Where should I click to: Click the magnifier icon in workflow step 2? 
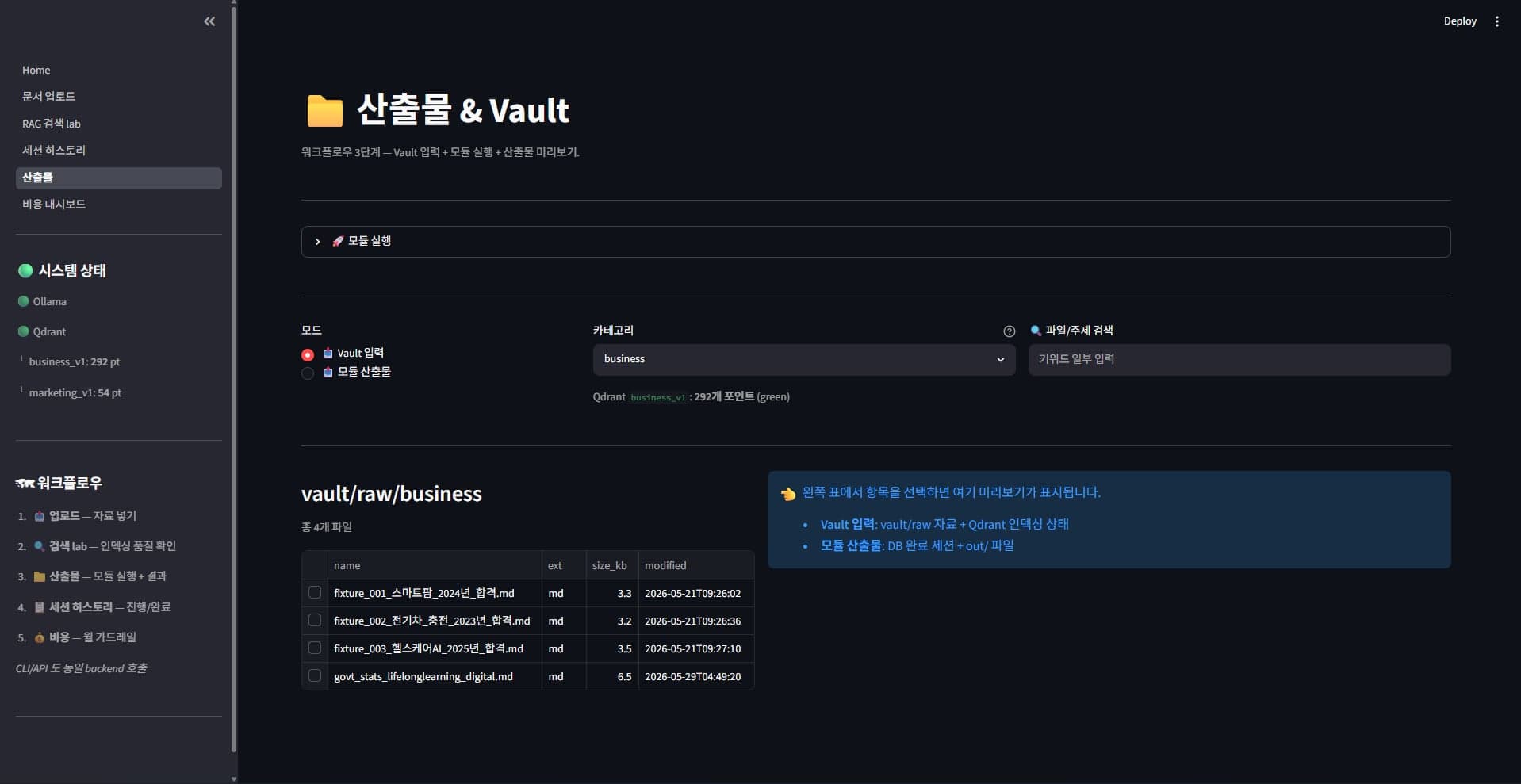tap(39, 546)
